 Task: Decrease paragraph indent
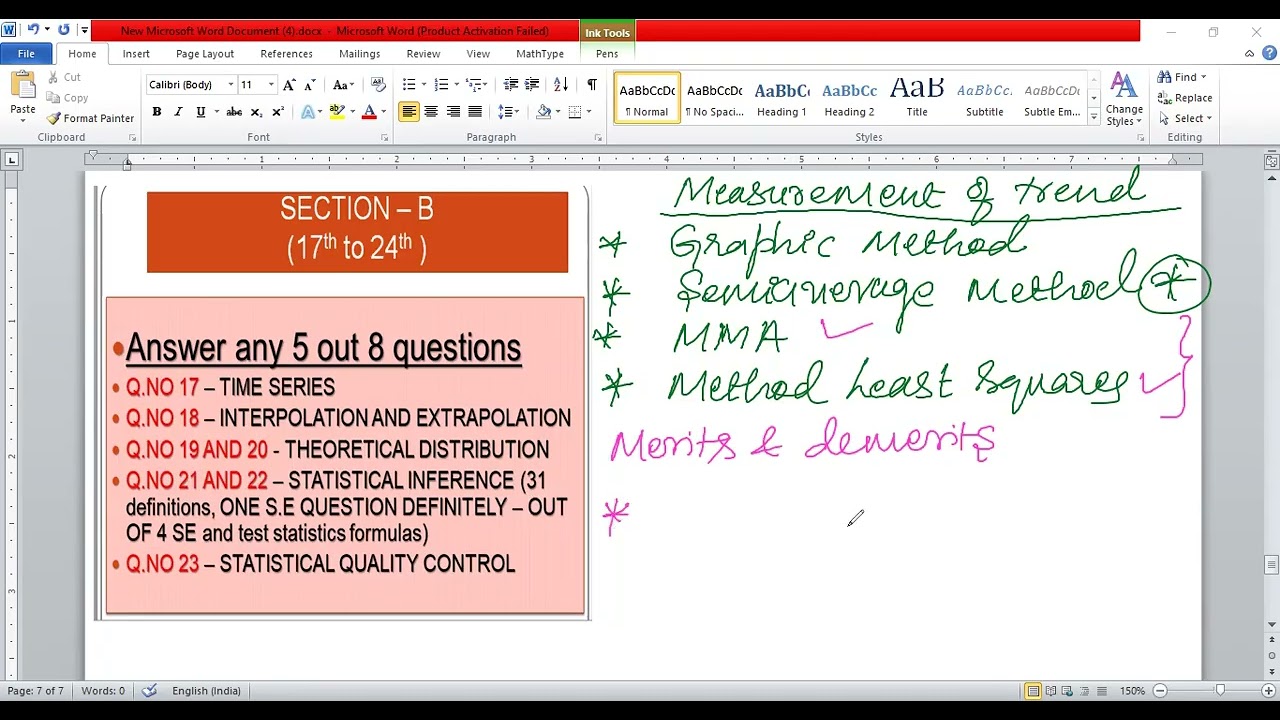point(511,85)
